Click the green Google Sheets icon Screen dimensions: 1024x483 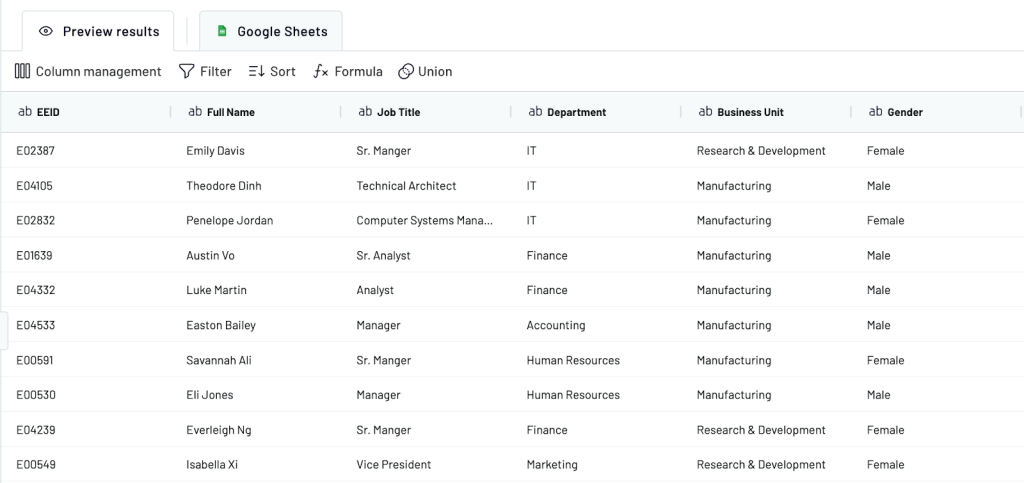tap(222, 31)
